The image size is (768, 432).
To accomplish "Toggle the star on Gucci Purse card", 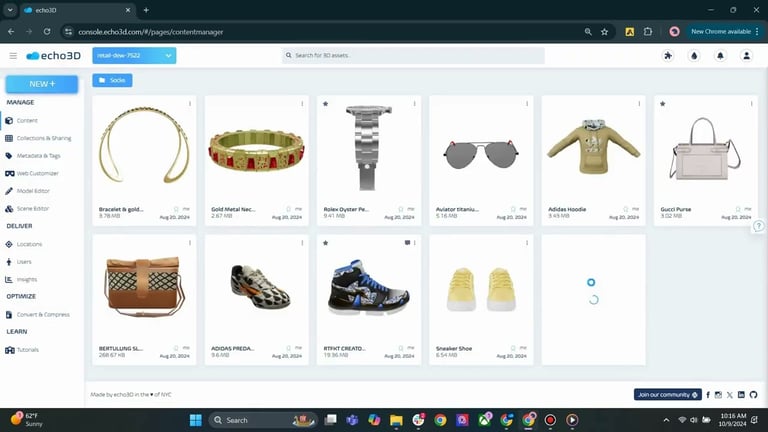I will (x=663, y=104).
